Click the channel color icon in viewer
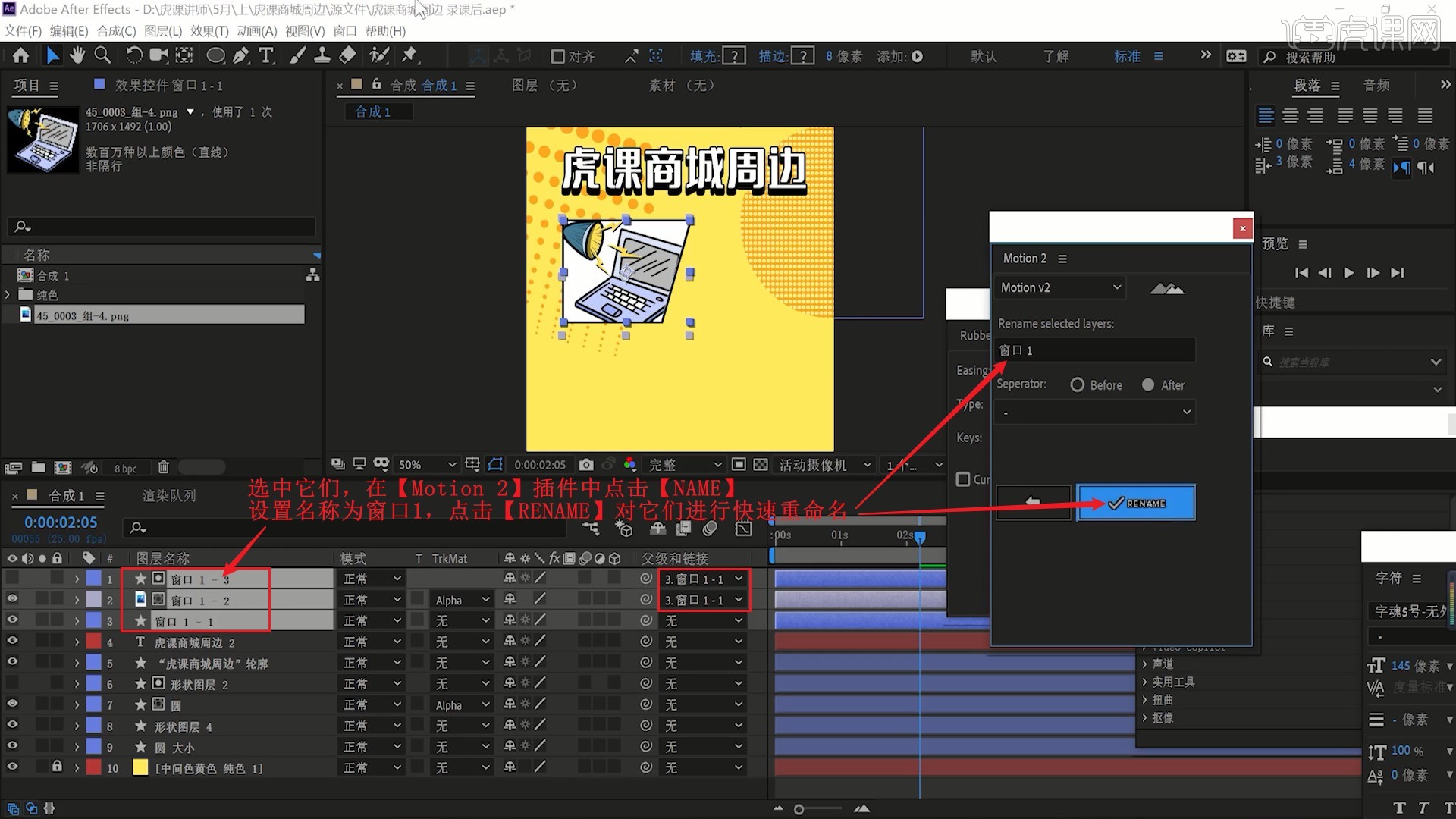This screenshot has height=819, width=1456. click(629, 464)
